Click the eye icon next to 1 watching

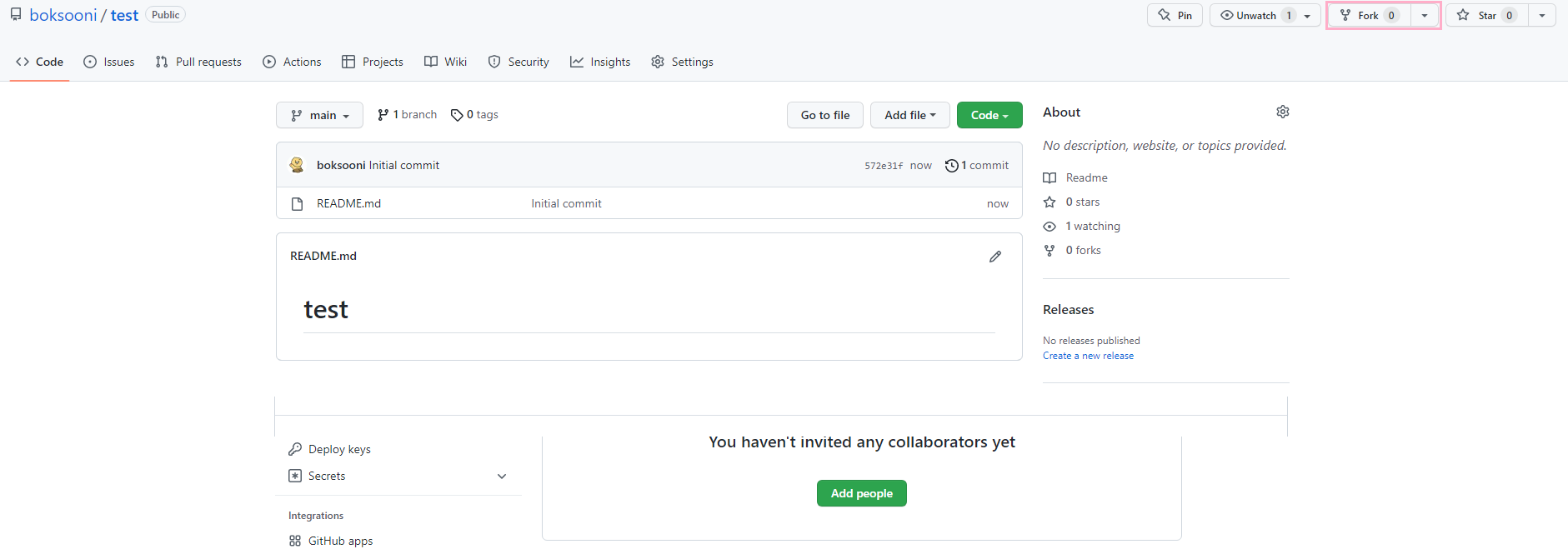coord(1050,226)
